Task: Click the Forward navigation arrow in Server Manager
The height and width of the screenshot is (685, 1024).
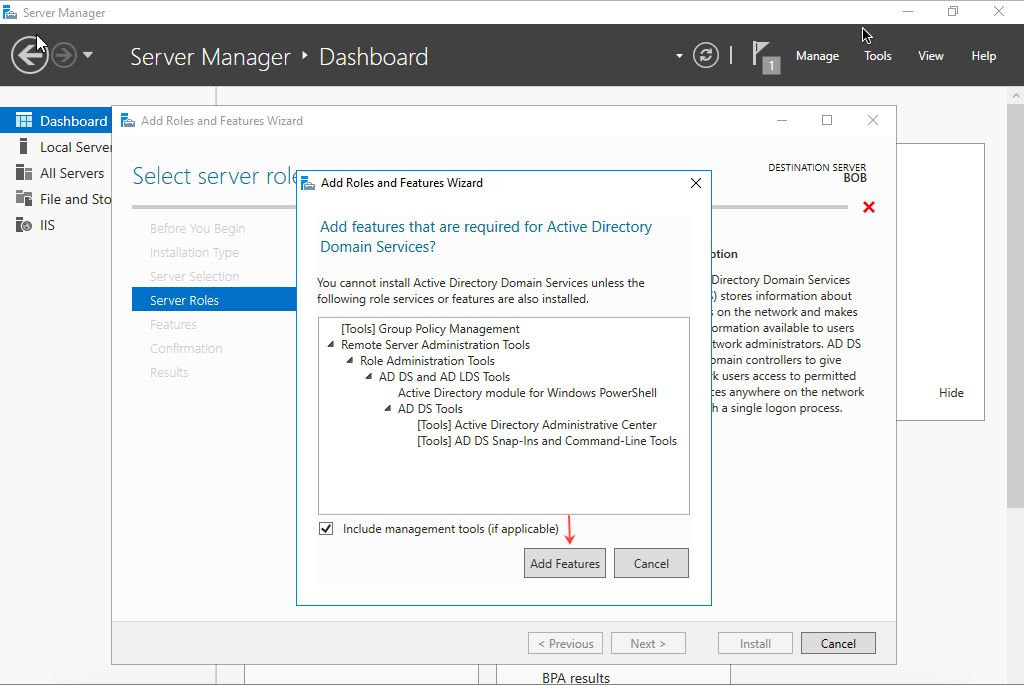Action: click(64, 56)
